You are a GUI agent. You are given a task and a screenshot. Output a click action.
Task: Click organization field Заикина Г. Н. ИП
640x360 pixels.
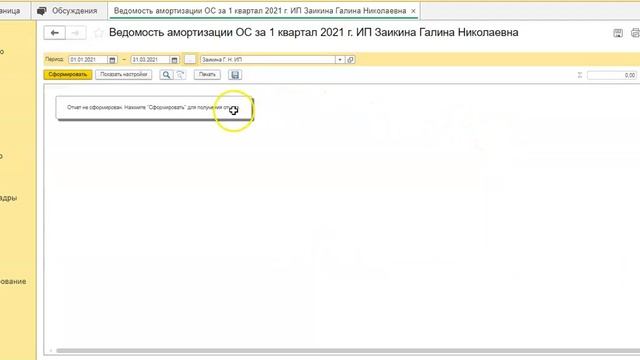(x=268, y=60)
